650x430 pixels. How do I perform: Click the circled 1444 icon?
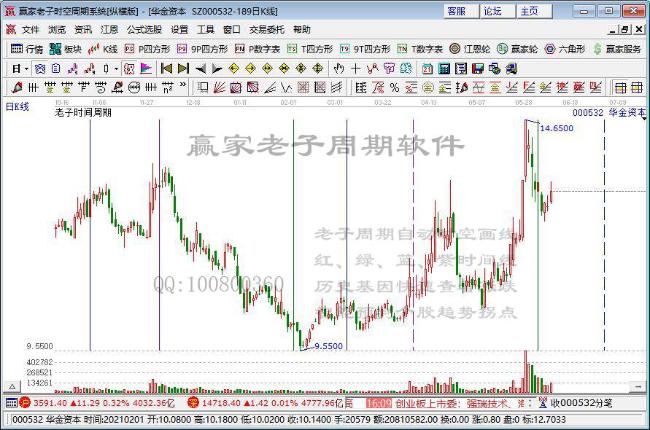pyautogui.click(x=134, y=87)
